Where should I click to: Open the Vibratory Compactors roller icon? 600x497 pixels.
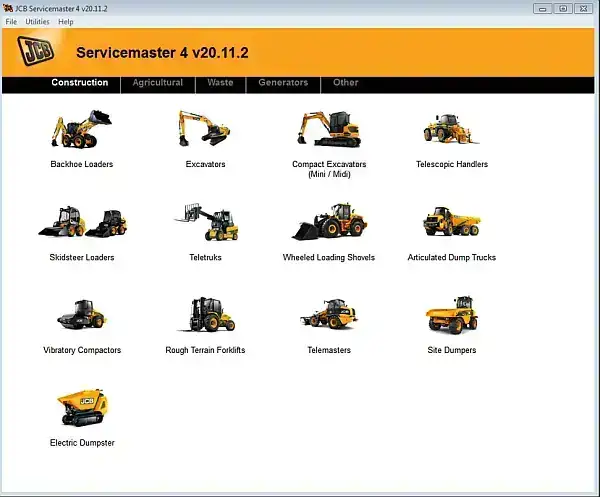point(82,314)
